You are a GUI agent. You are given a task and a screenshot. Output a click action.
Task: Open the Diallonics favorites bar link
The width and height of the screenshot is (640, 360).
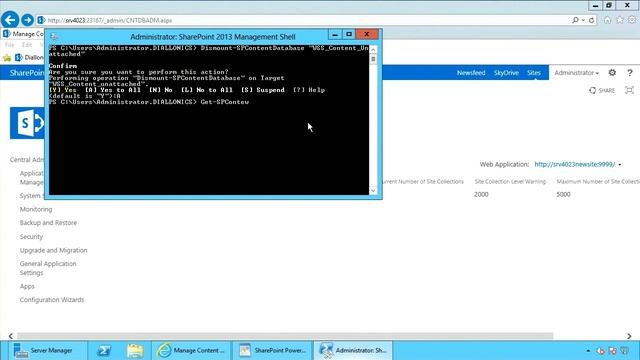coord(29,58)
